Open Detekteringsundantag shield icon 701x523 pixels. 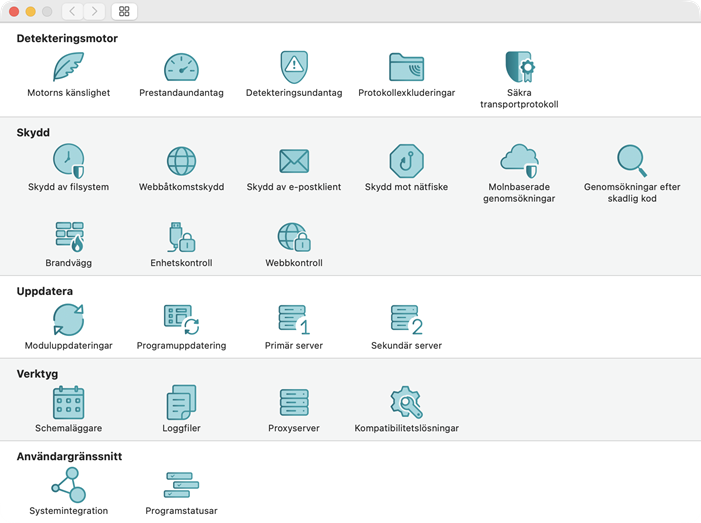pyautogui.click(x=294, y=67)
